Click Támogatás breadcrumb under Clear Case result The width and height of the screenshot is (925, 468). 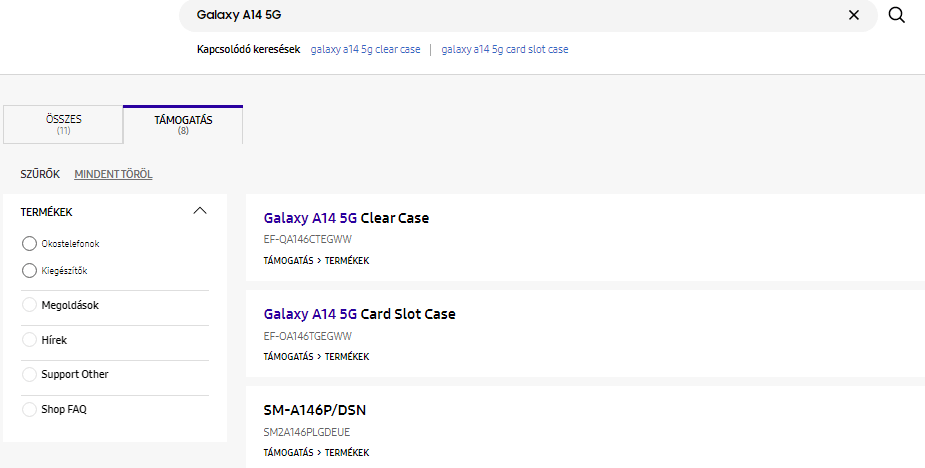pyautogui.click(x=288, y=261)
